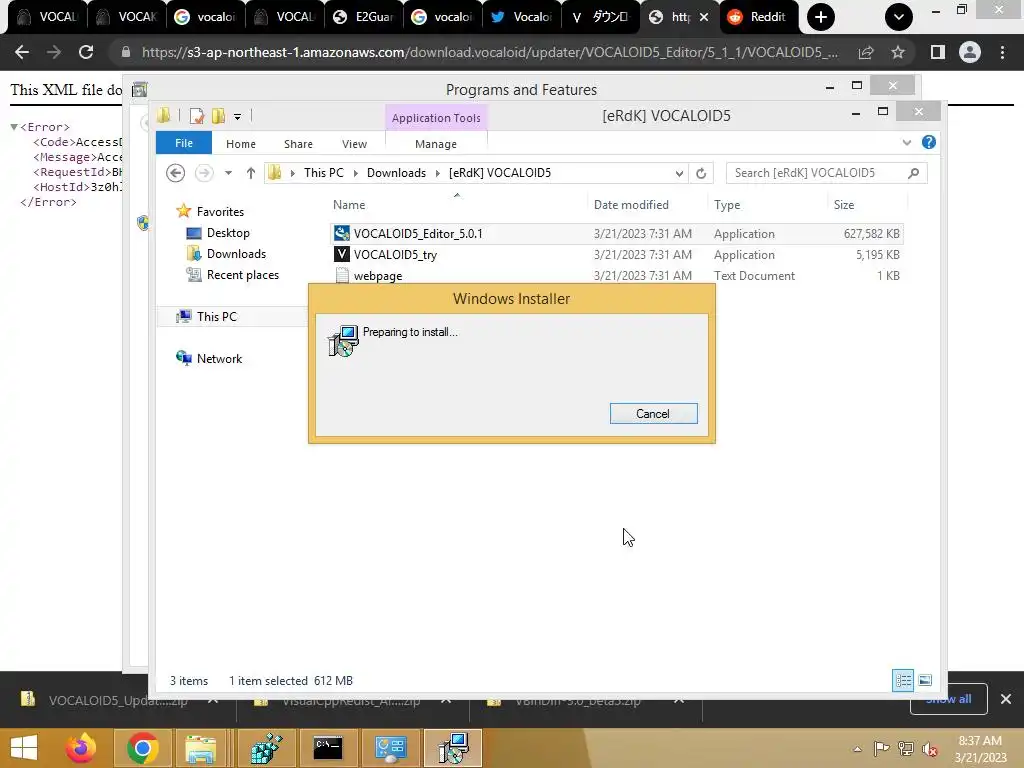Show hidden system tray icons
This screenshot has width=1024, height=768.
coord(857,749)
